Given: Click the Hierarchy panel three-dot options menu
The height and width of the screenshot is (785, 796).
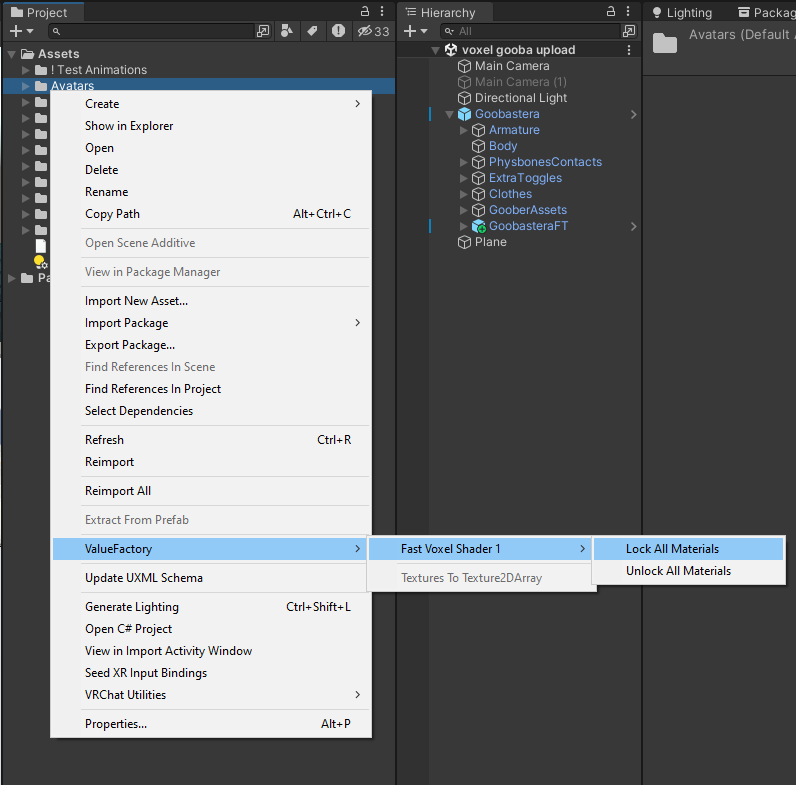Looking at the screenshot, I should [629, 12].
